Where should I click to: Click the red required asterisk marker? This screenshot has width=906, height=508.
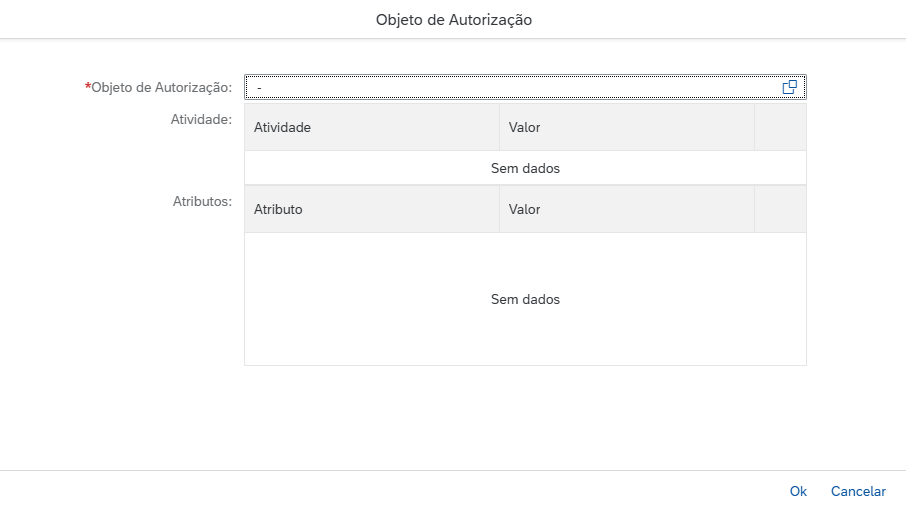pos(88,87)
